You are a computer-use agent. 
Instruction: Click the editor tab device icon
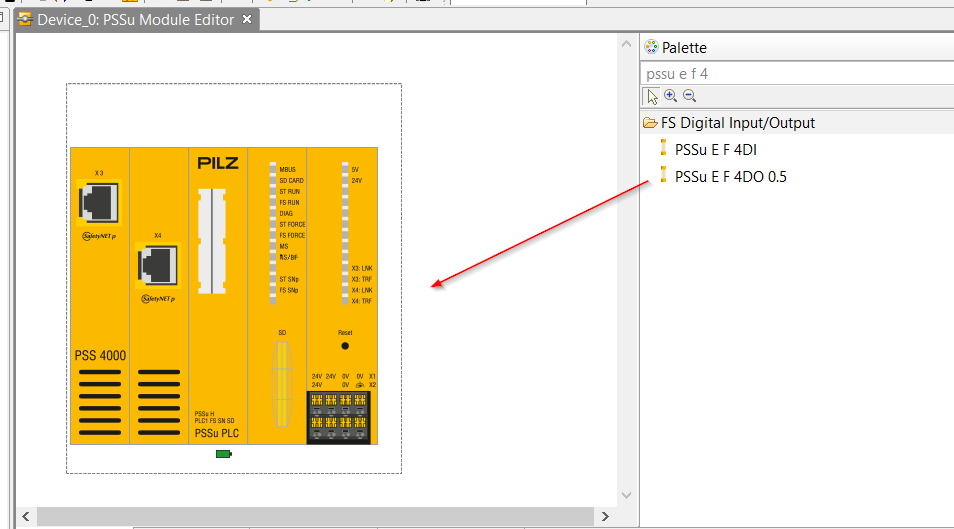pos(25,19)
